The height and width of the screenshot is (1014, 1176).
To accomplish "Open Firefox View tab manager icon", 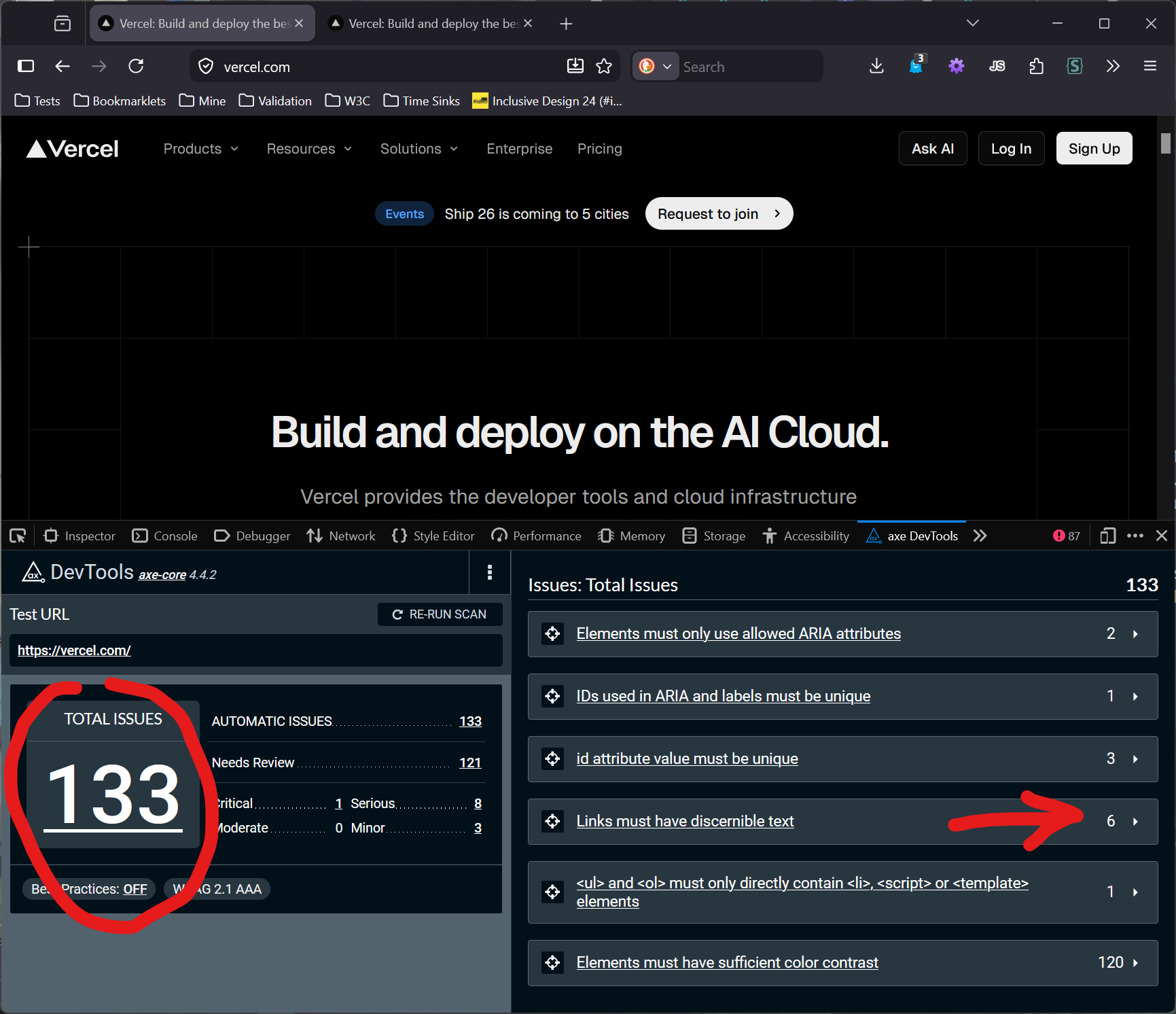I will point(63,24).
